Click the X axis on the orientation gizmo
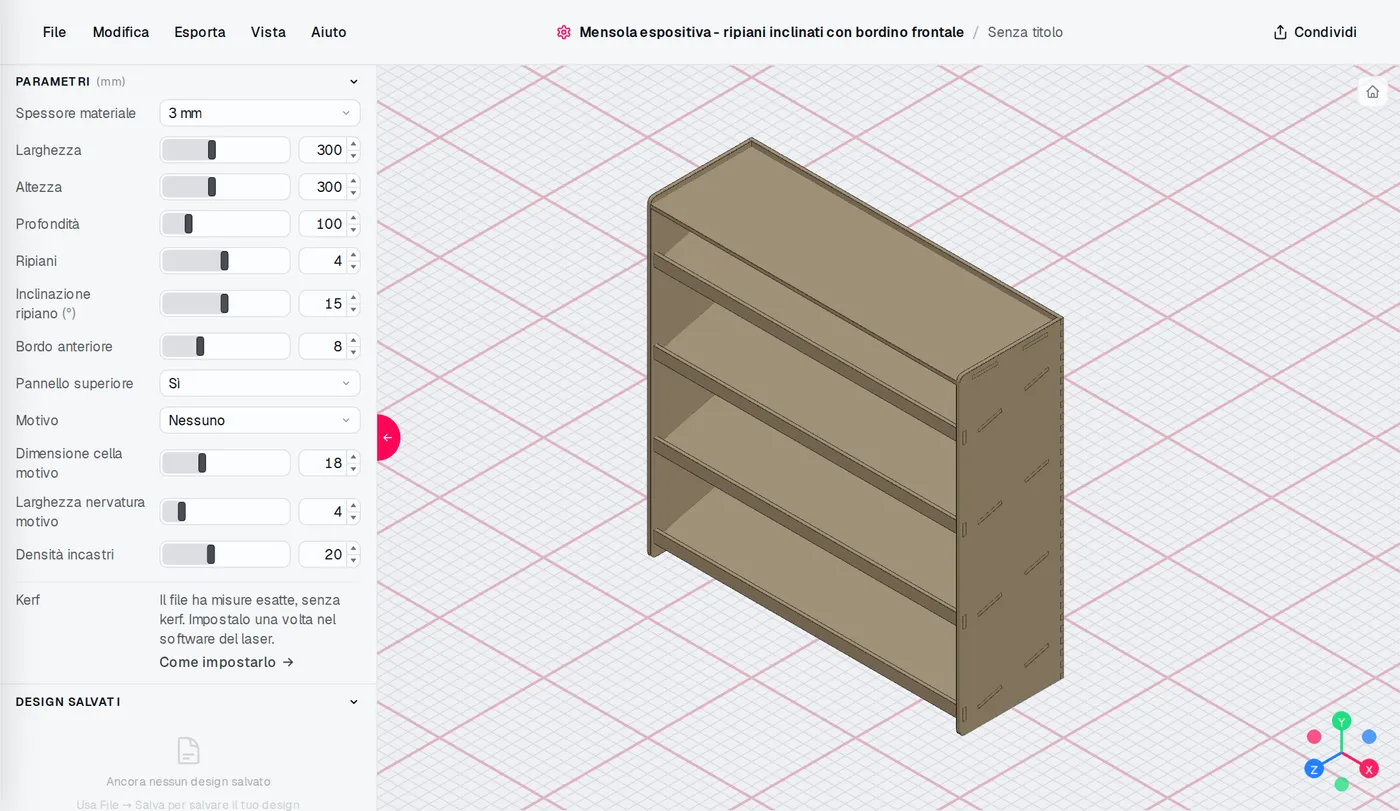 pyautogui.click(x=1369, y=769)
